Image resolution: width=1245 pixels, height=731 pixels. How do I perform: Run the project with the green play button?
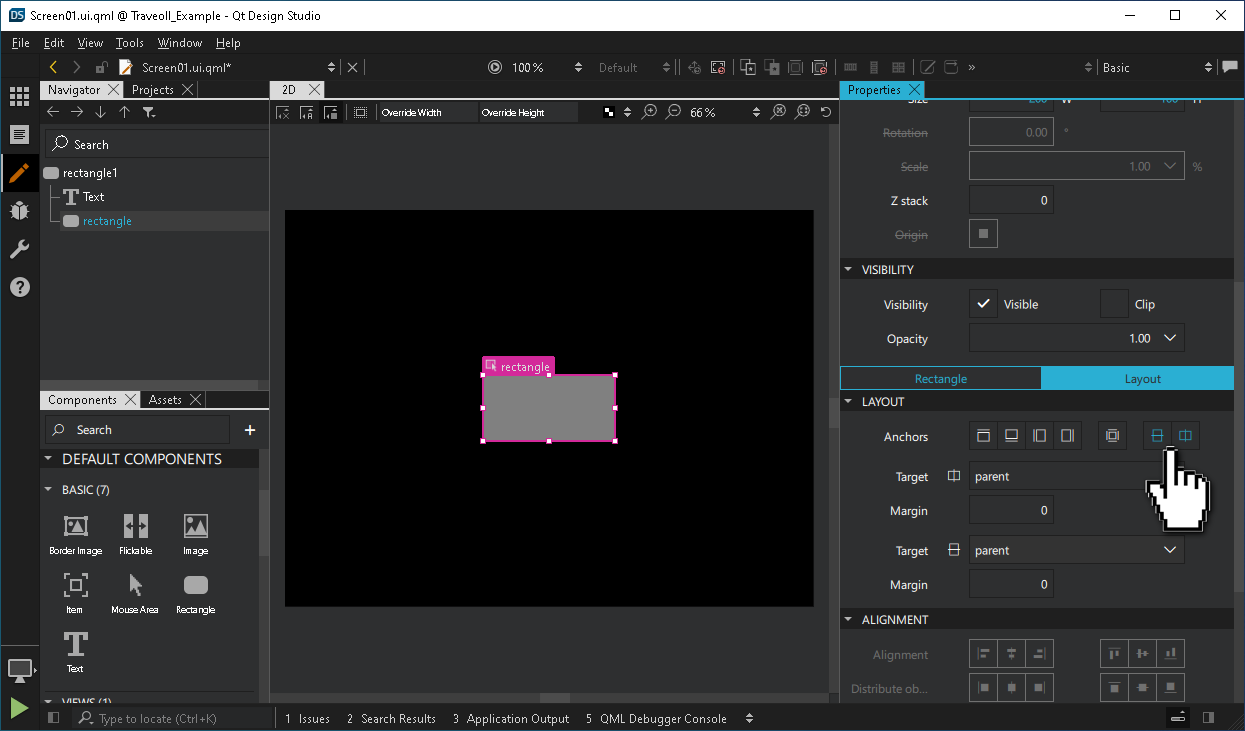[19, 708]
